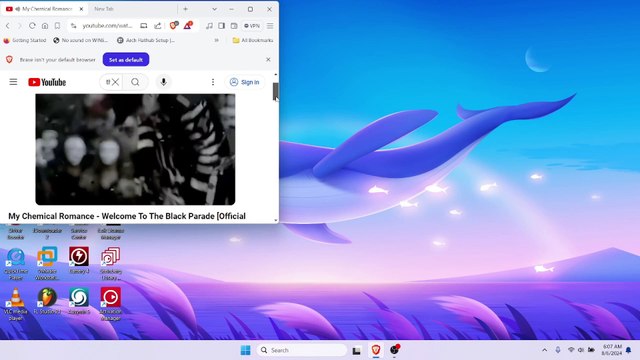640x360 pixels.
Task: Open site settings icon beside the URL
Action: (73, 26)
